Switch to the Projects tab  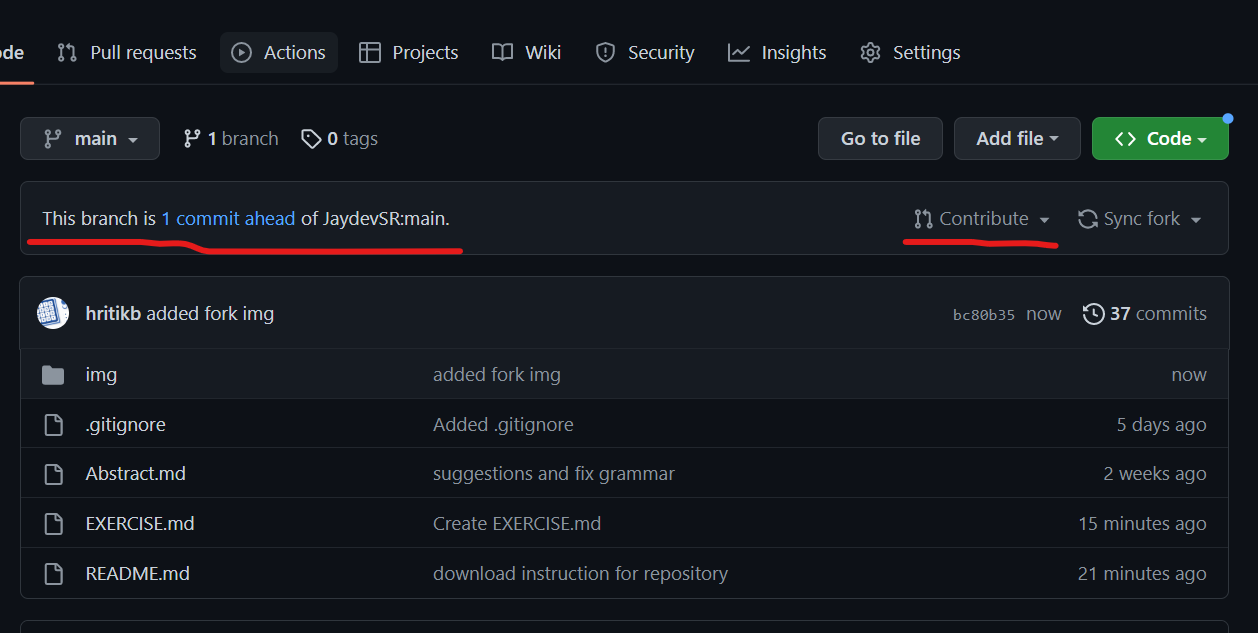click(409, 52)
